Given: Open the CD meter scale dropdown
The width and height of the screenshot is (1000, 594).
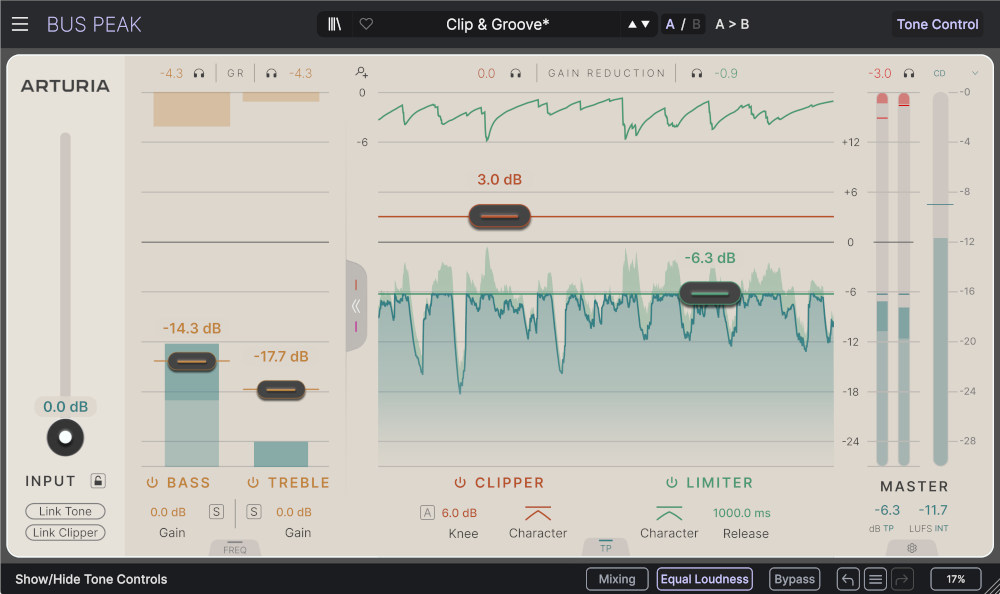Looking at the screenshot, I should (975, 73).
